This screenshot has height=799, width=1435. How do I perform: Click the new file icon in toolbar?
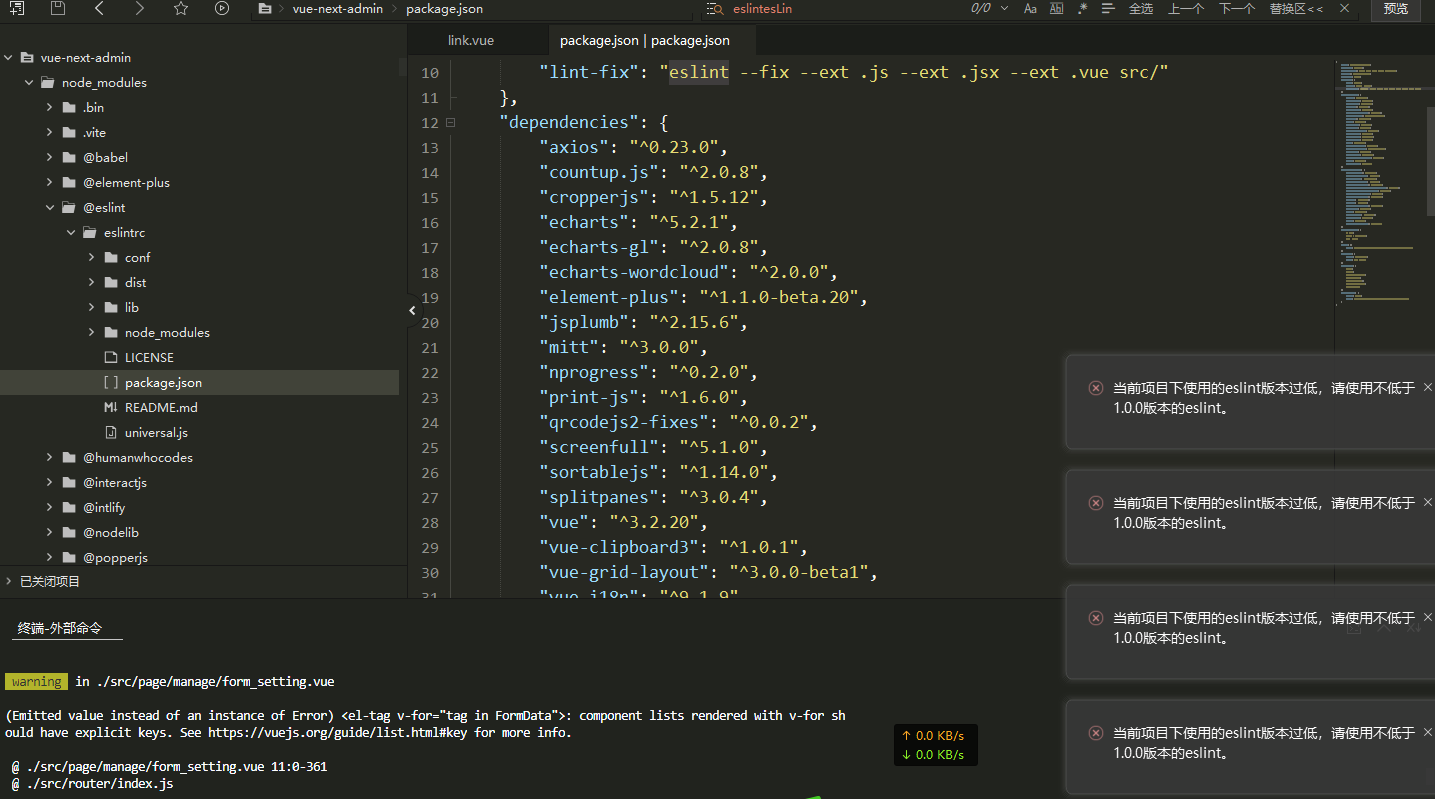click(16, 8)
